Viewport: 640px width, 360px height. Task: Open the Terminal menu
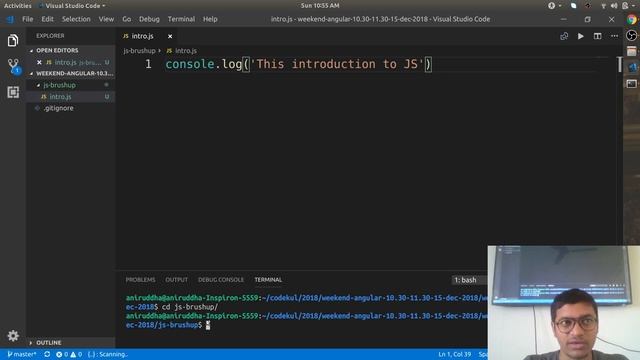pyautogui.click(x=181, y=19)
